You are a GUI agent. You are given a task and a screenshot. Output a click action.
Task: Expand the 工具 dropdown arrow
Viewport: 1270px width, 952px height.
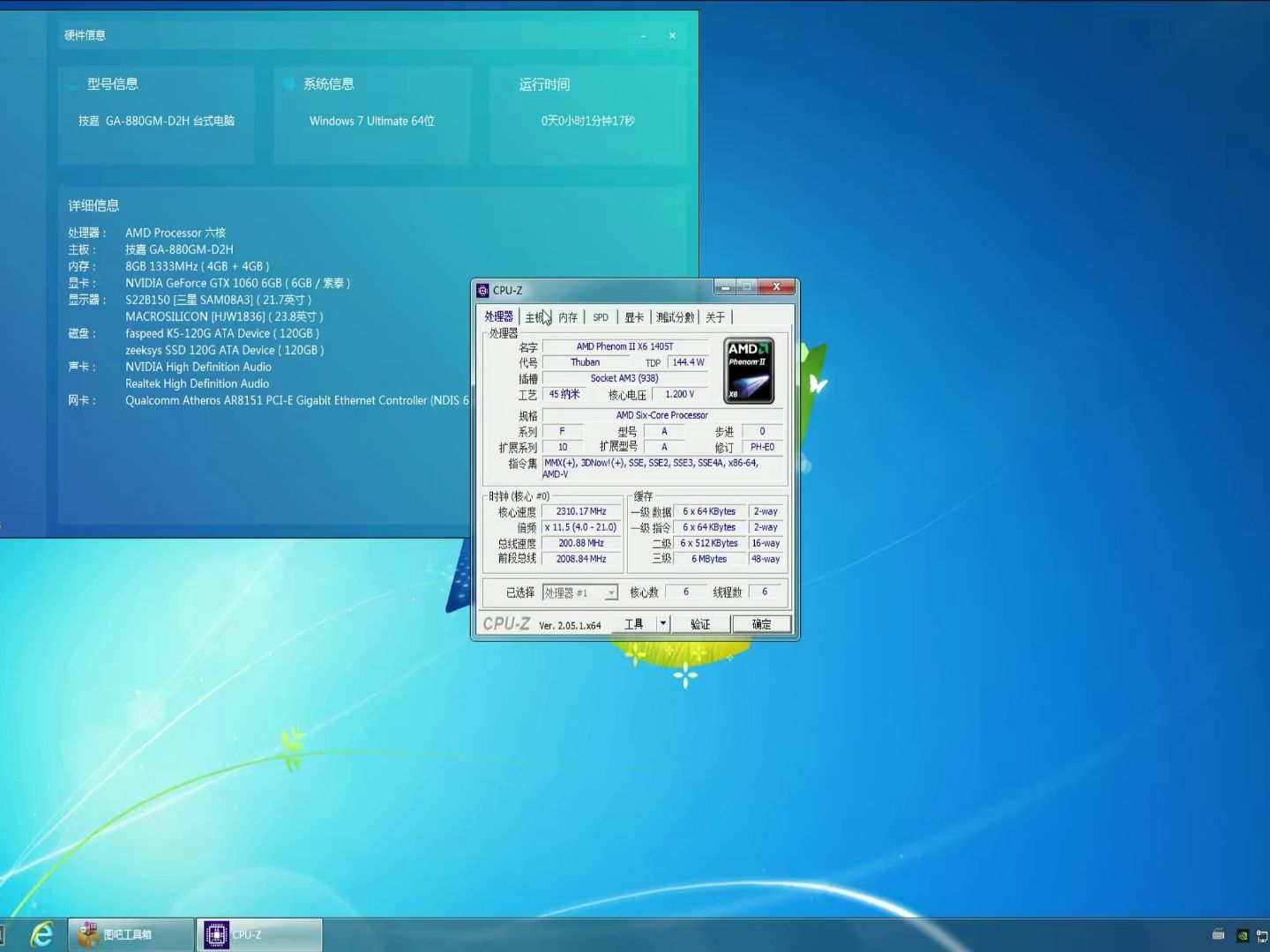point(663,624)
